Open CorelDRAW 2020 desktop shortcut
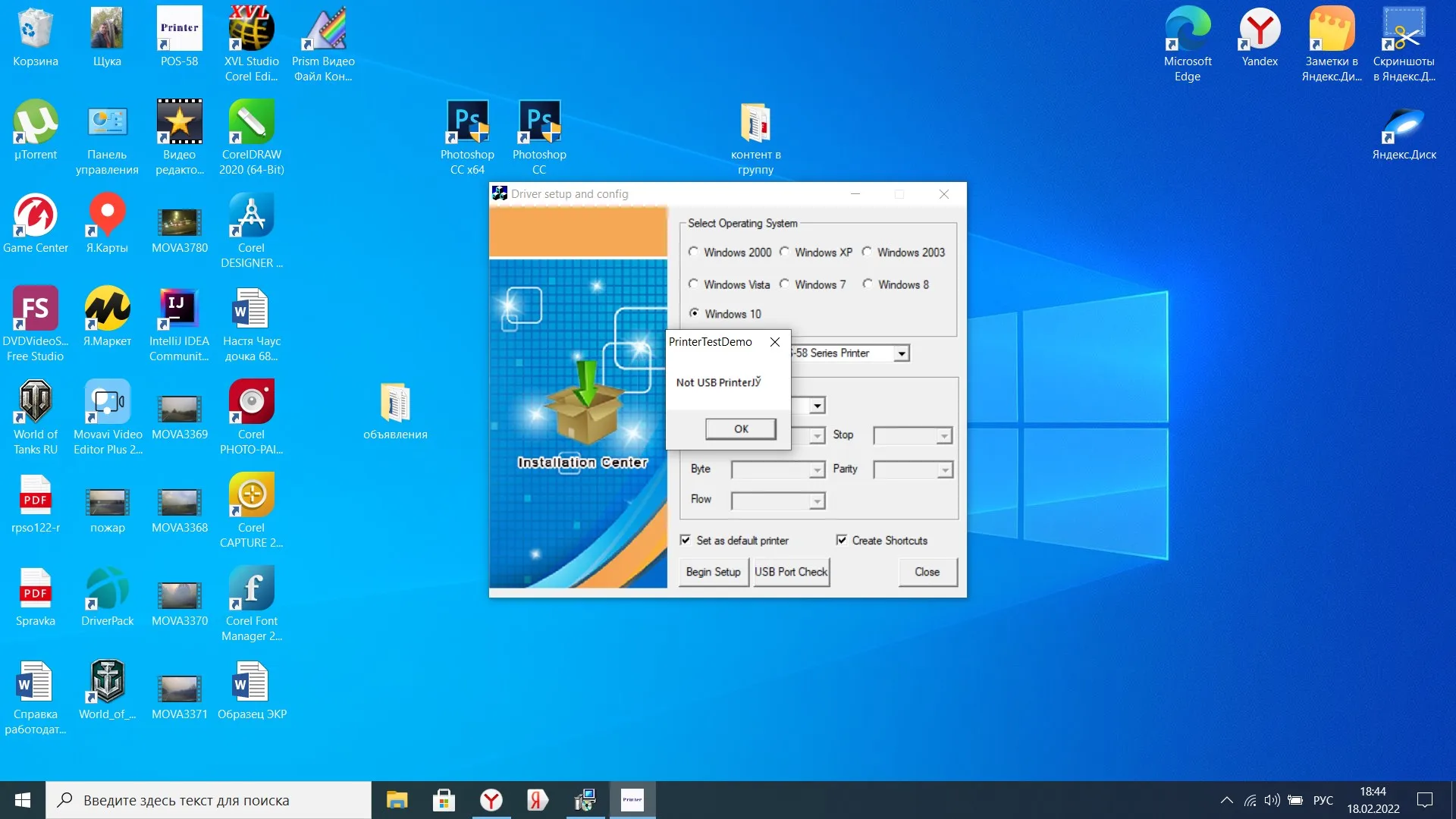This screenshot has width=1456, height=819. (x=251, y=122)
